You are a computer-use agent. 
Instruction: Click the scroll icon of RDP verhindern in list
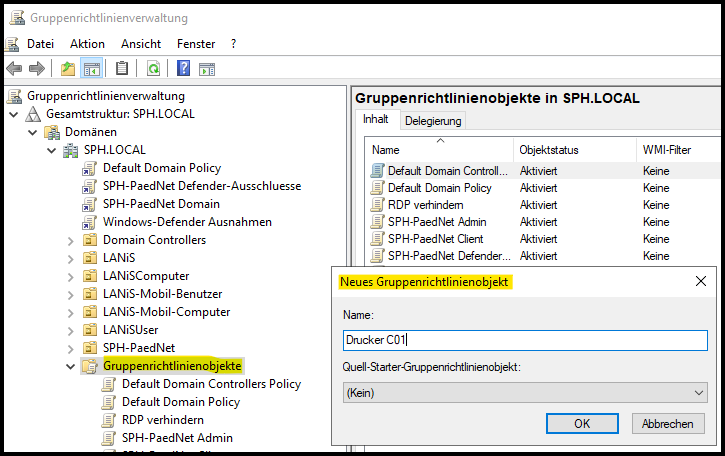pyautogui.click(x=377, y=205)
